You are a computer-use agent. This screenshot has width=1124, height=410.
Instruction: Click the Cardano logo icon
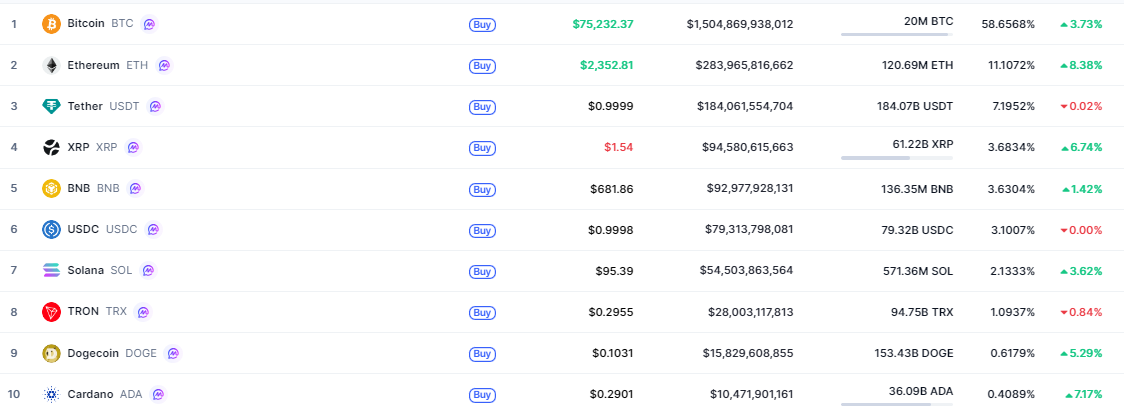[x=51, y=394]
